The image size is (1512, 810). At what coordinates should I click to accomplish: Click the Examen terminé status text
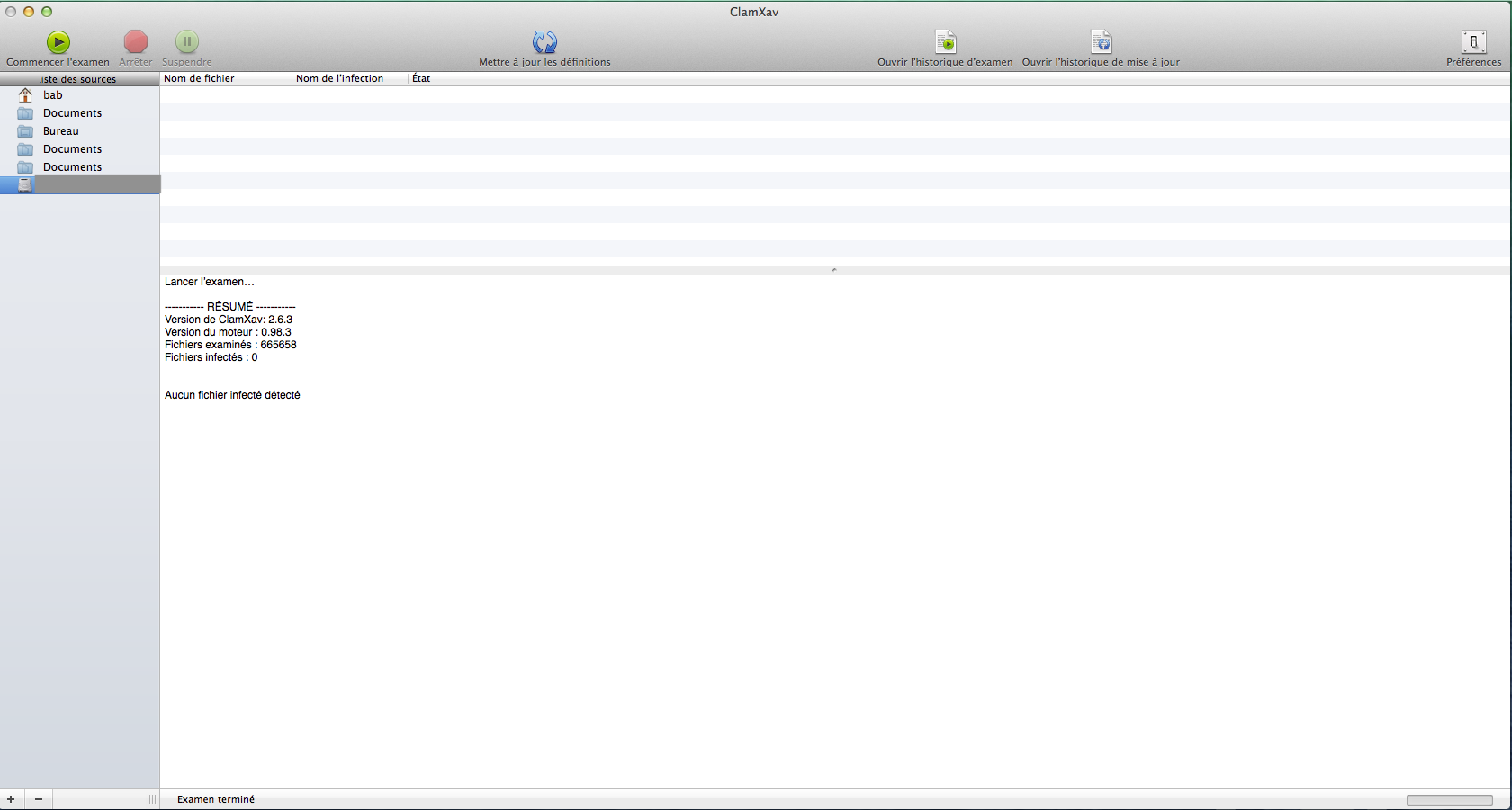216,799
